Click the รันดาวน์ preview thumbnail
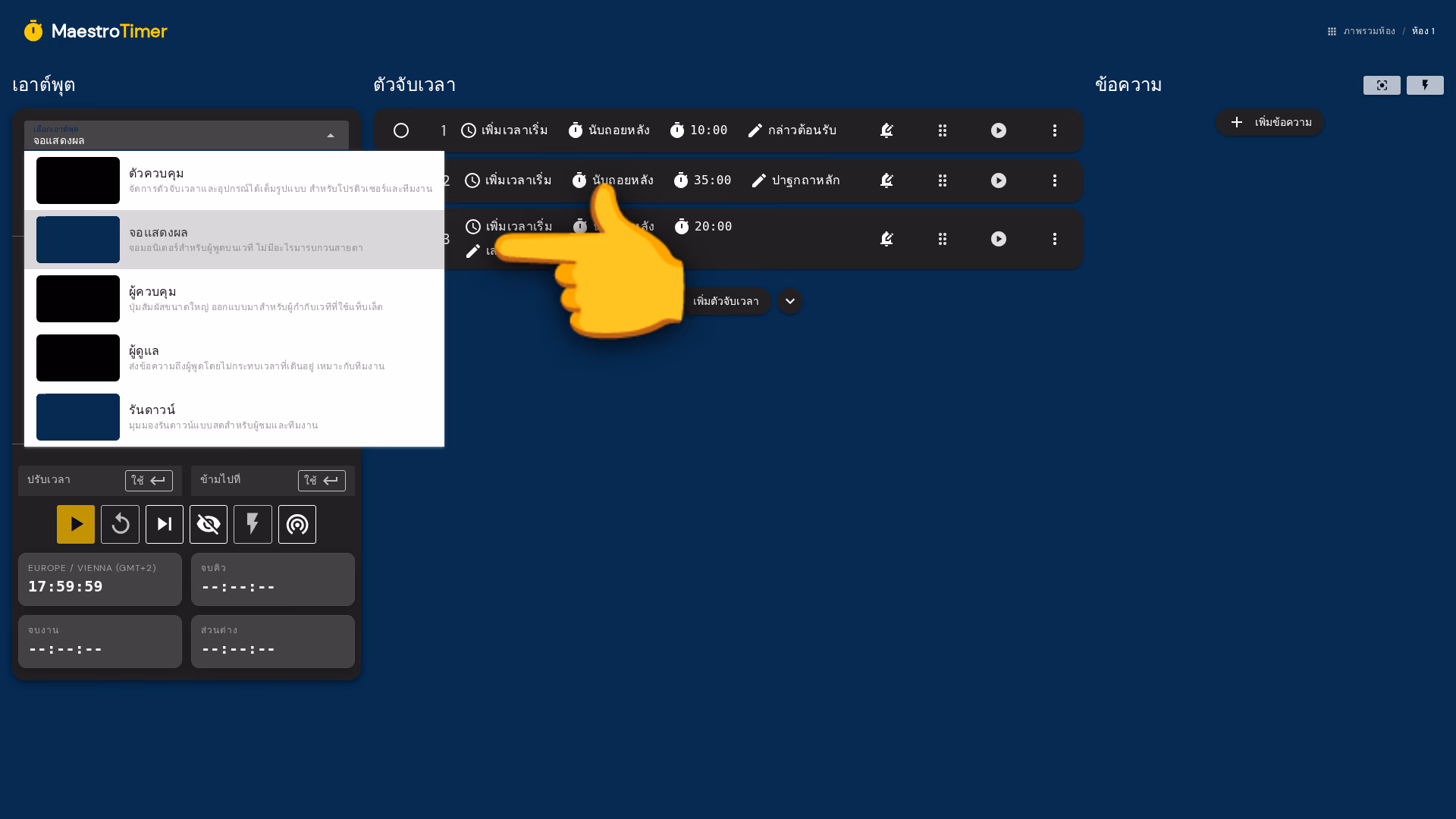Image resolution: width=1456 pixels, height=819 pixels. pyautogui.click(x=78, y=417)
